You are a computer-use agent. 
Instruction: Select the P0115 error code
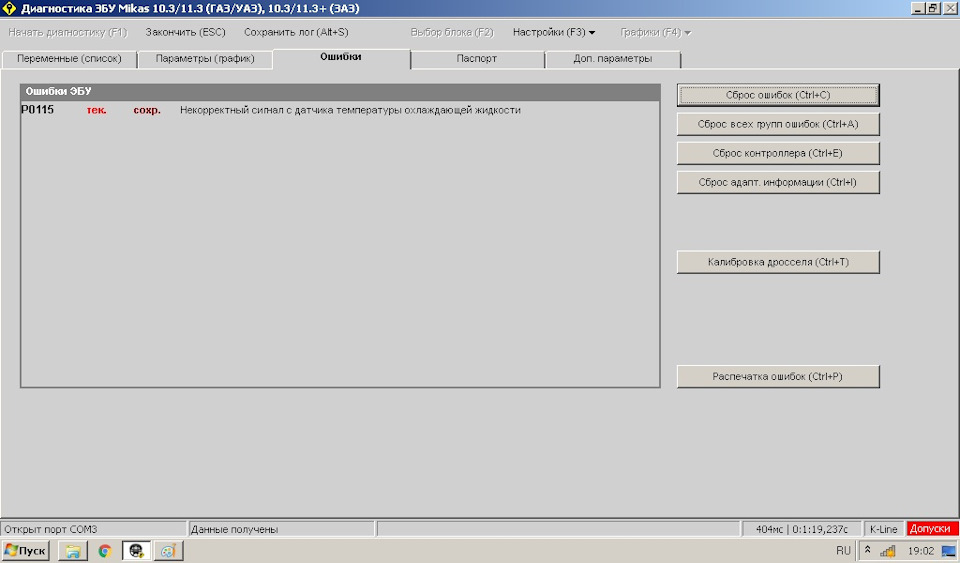click(x=37, y=110)
